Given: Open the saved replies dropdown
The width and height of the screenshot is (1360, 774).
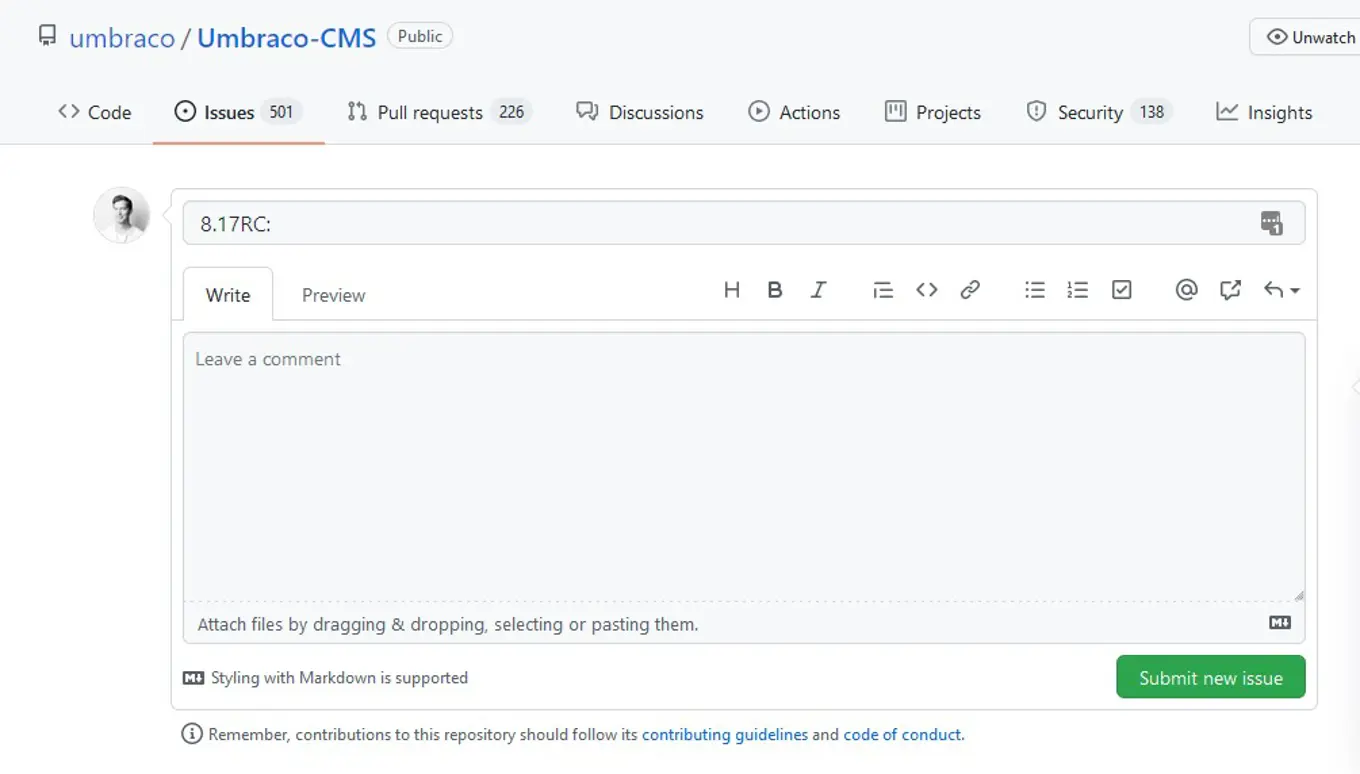Looking at the screenshot, I should point(1281,290).
